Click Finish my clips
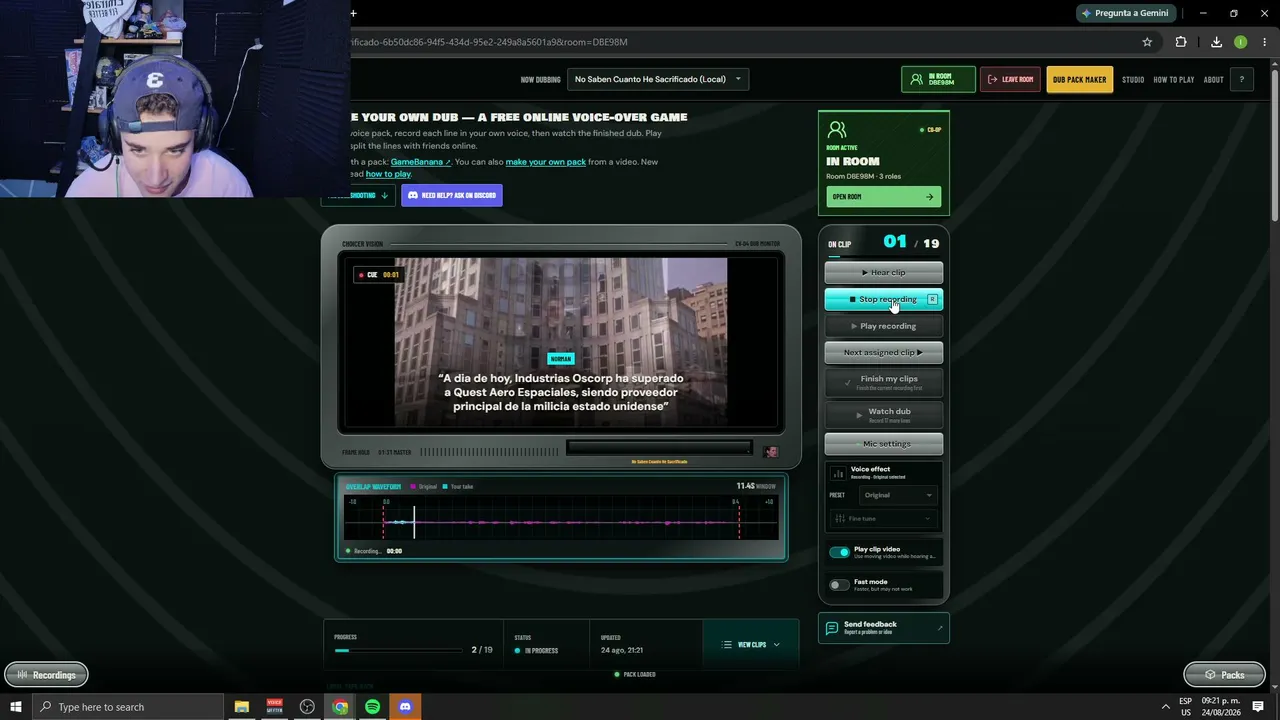The height and width of the screenshot is (720, 1280). [883, 382]
